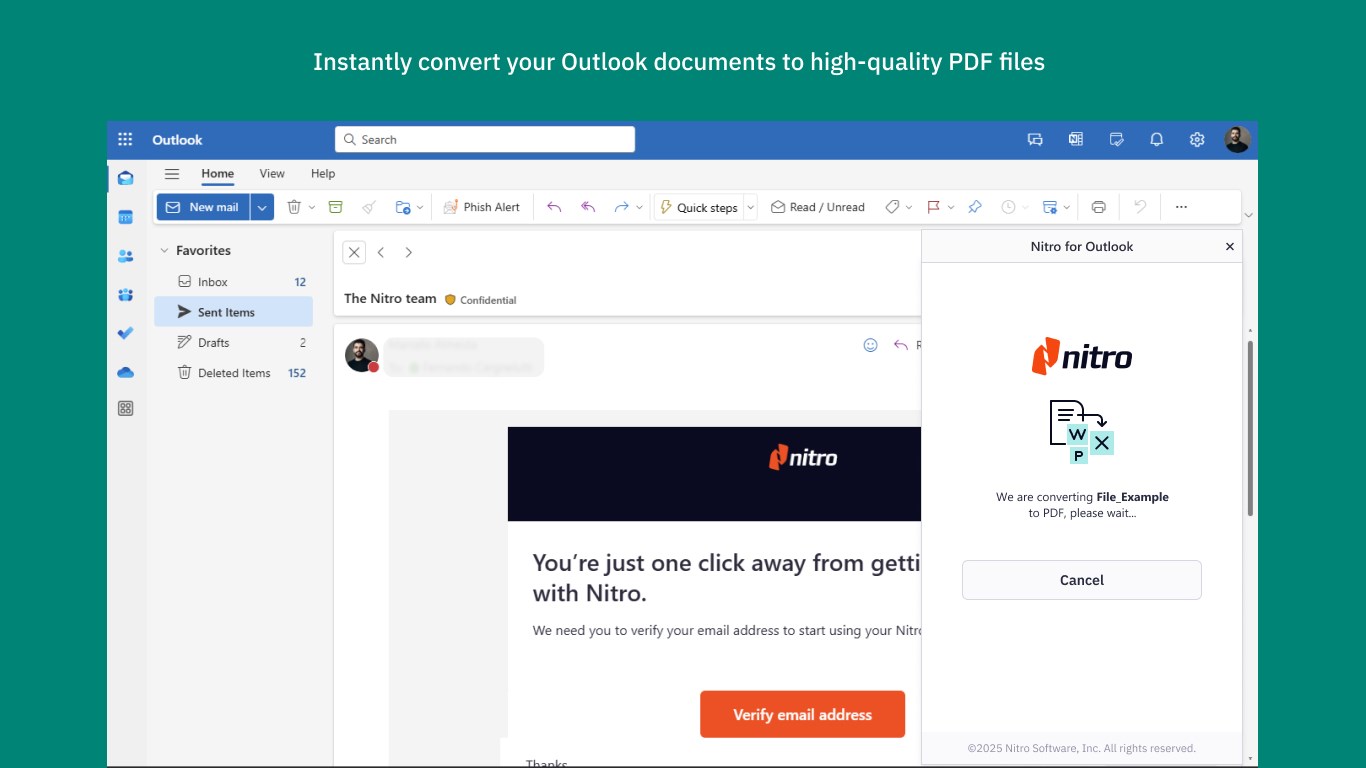Screen dimensions: 1366x768
Task: Click the Reply arrow in toolbar
Action: (554, 207)
